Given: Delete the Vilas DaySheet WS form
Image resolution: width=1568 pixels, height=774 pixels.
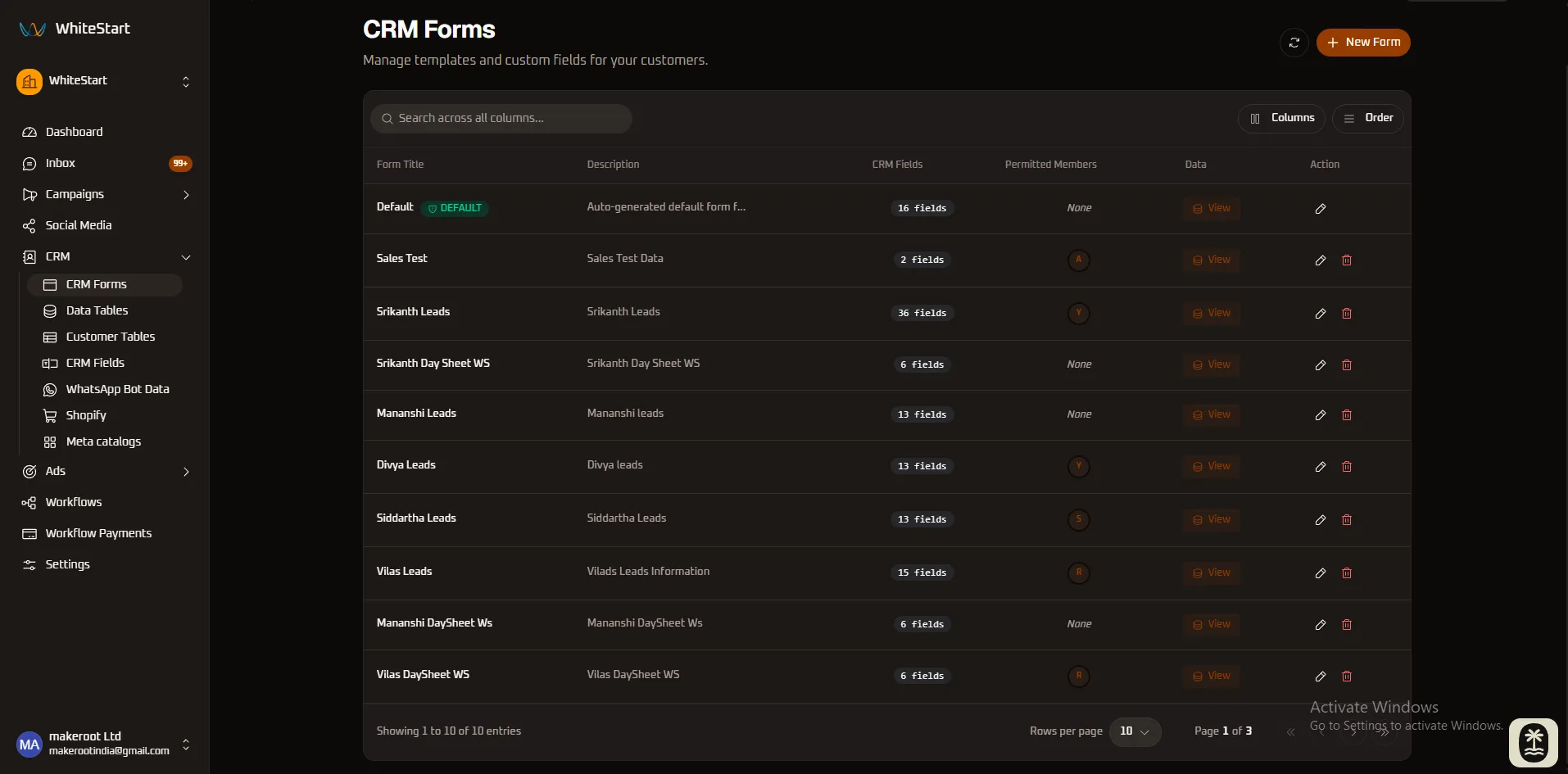Looking at the screenshot, I should tap(1347, 677).
